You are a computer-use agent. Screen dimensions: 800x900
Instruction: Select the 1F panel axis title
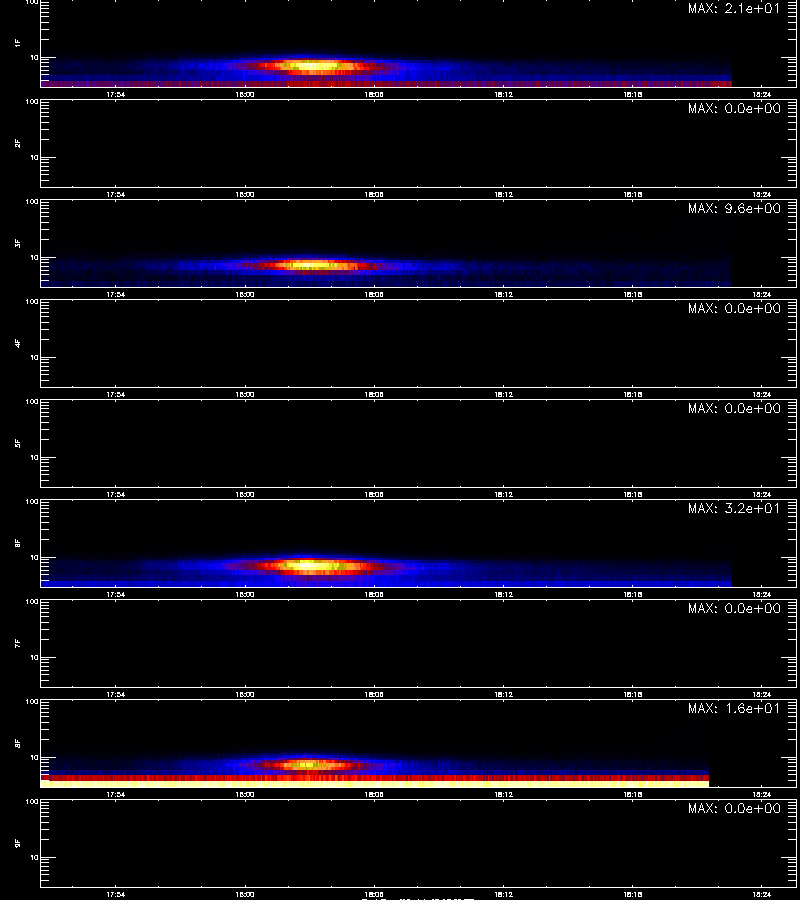18,43
